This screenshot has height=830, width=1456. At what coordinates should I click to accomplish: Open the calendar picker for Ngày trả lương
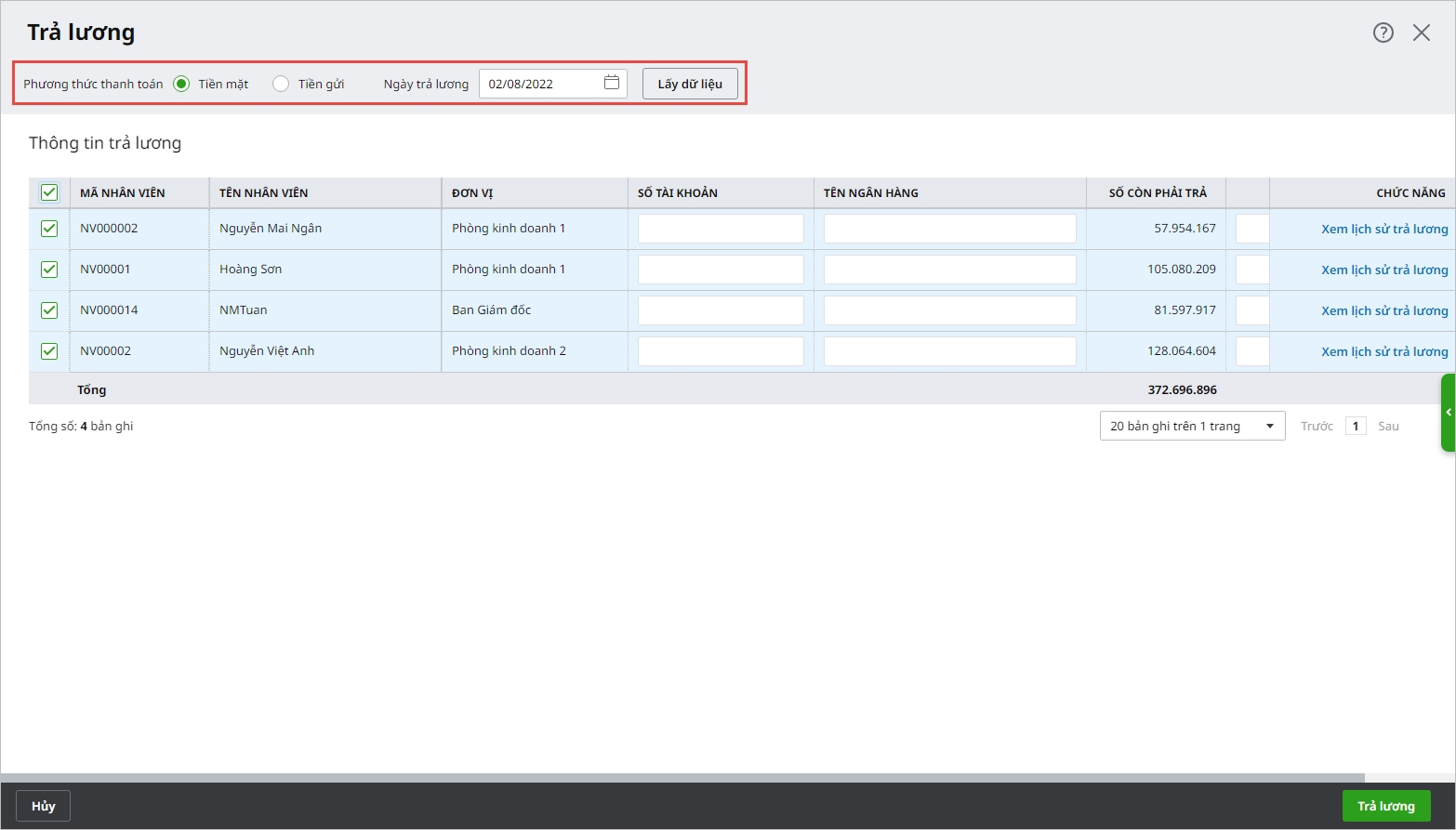(612, 83)
